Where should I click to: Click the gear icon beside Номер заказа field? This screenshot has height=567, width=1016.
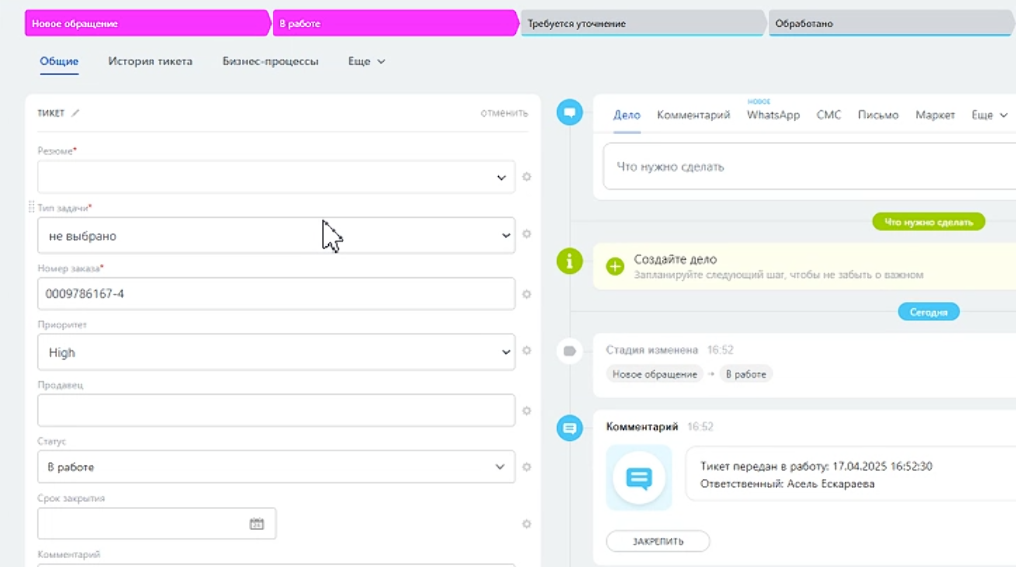[x=526, y=294]
